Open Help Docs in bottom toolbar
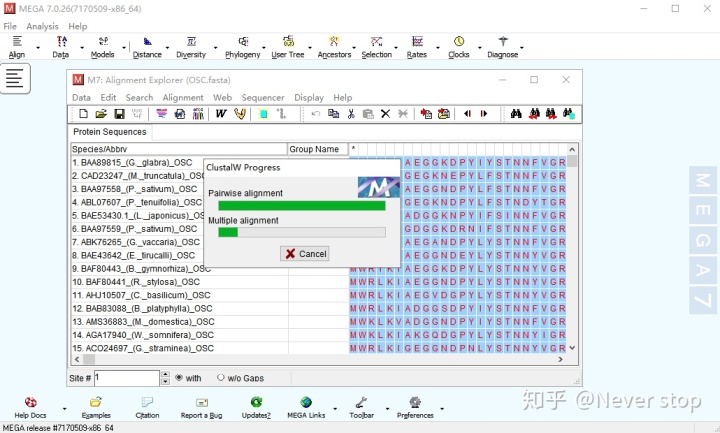 (x=30, y=407)
